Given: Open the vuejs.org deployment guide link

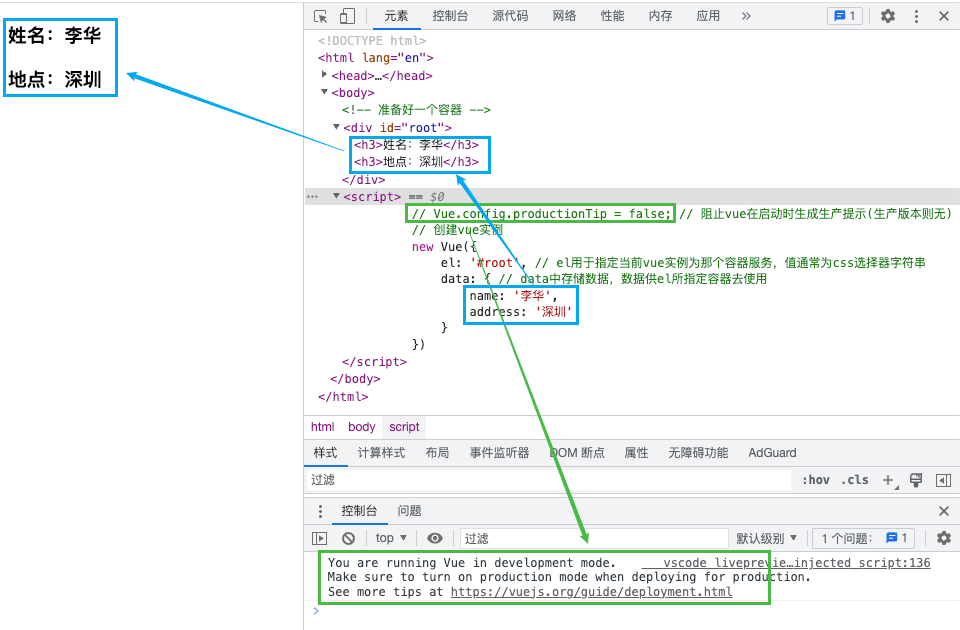Looking at the screenshot, I should coord(591,591).
